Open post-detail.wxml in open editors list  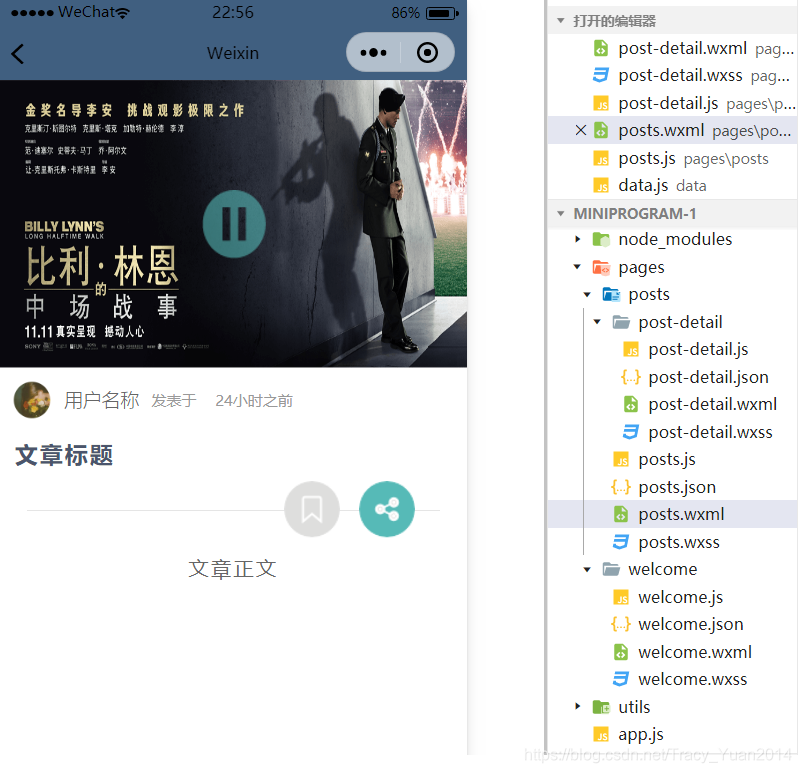[x=672, y=49]
